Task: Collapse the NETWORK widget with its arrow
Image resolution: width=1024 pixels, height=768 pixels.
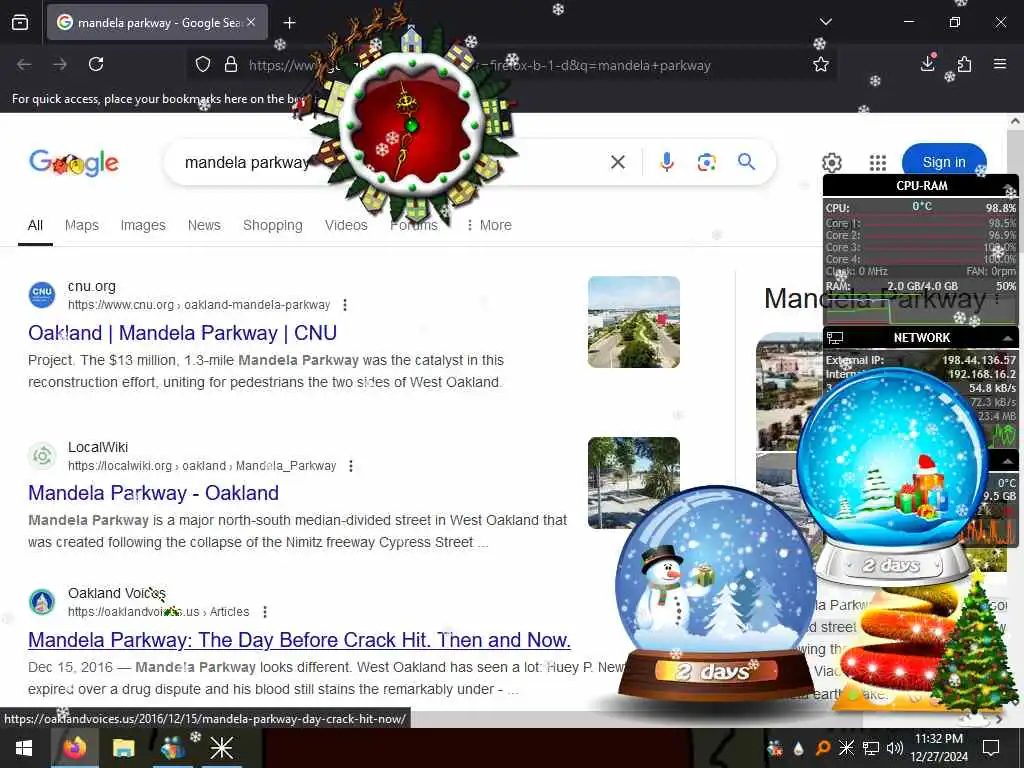Action: 1008,338
